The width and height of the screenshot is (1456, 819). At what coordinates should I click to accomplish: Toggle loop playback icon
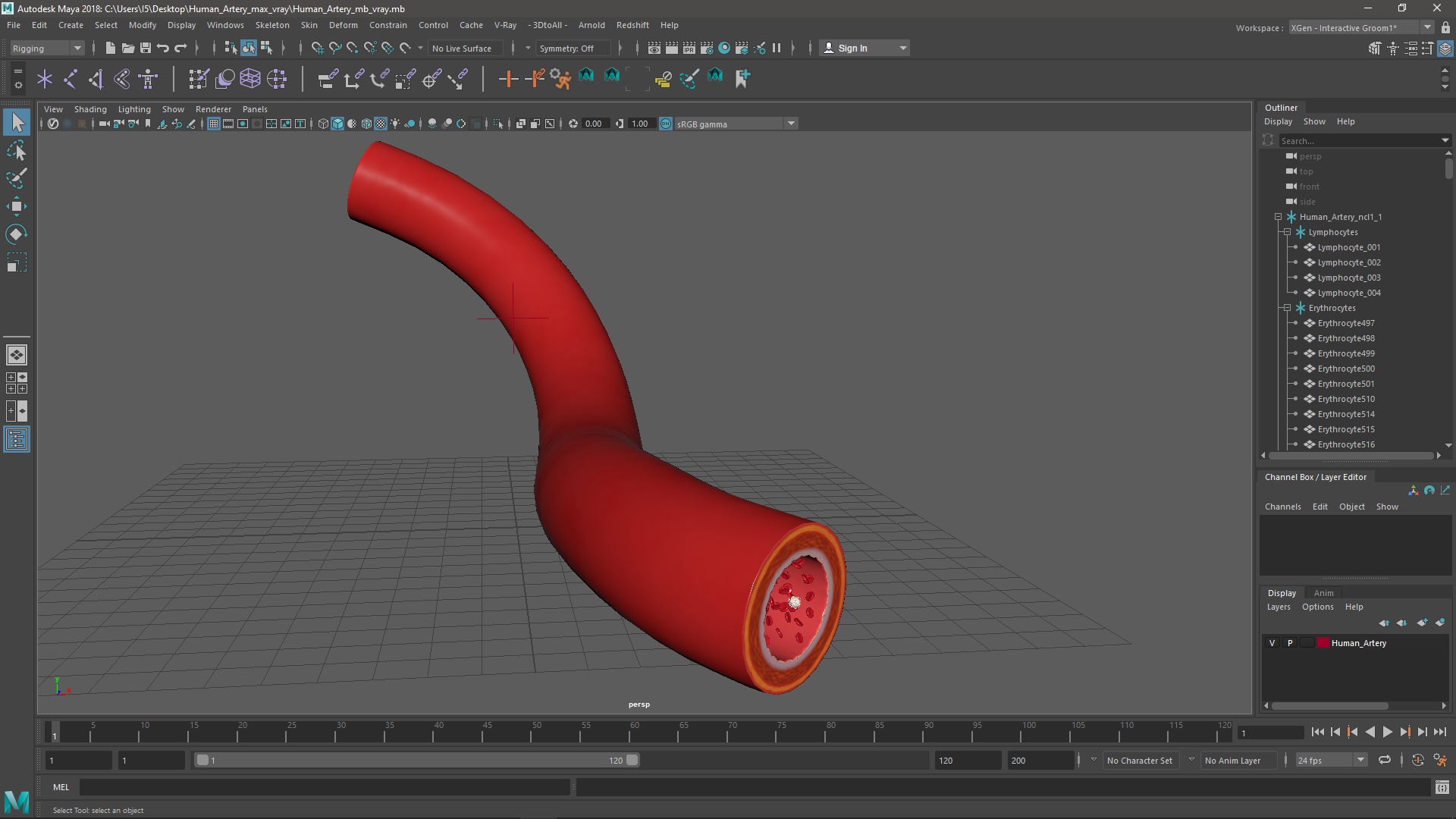point(1385,760)
